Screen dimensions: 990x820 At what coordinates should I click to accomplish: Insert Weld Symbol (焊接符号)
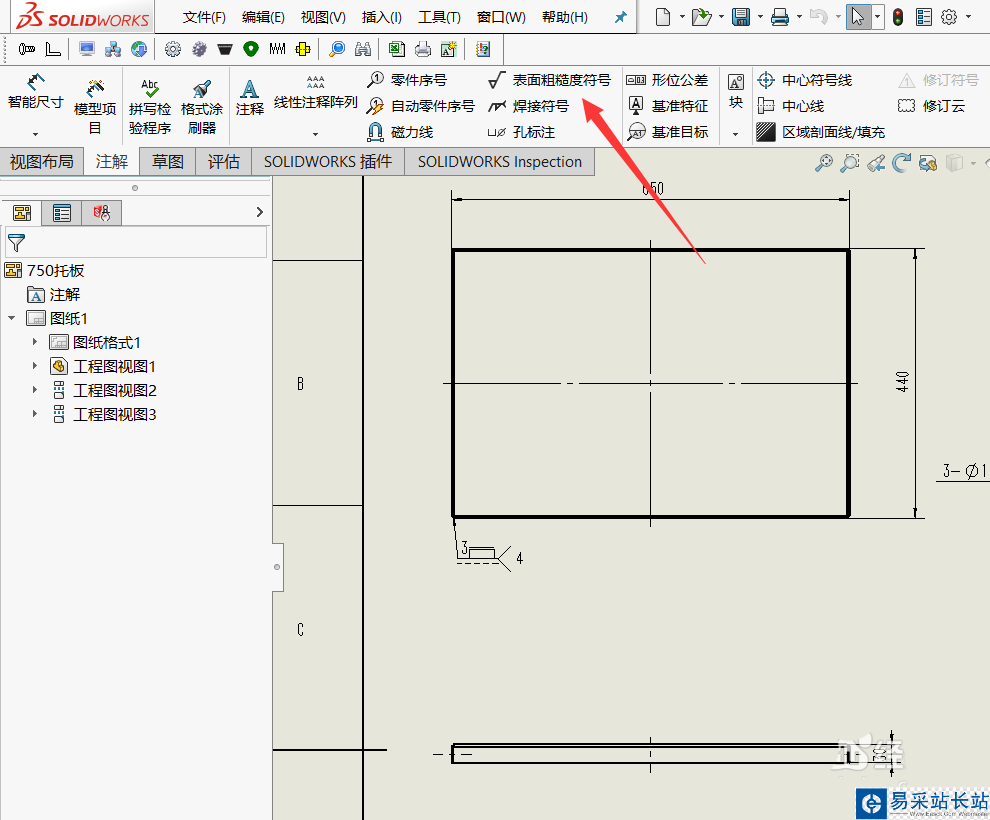click(x=528, y=106)
